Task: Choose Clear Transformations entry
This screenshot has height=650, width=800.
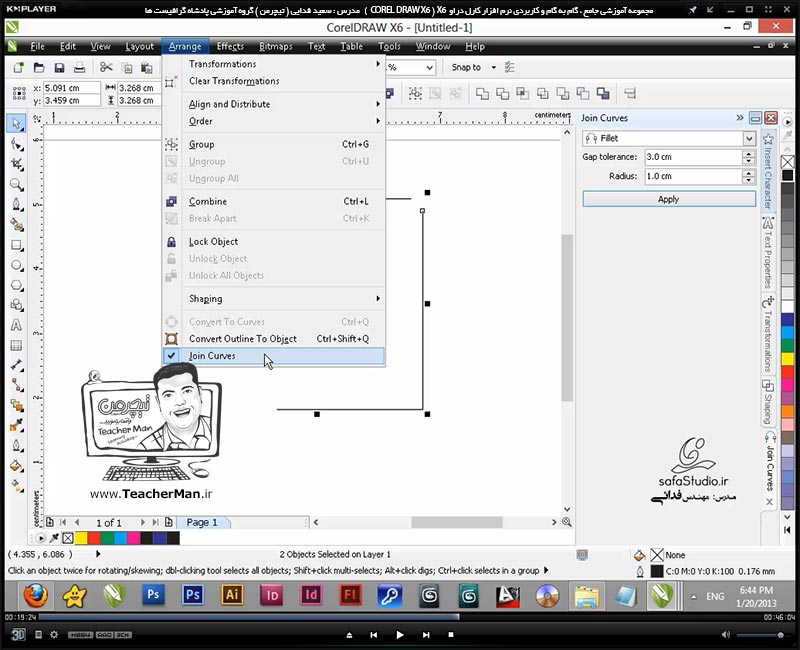Action: point(273,81)
